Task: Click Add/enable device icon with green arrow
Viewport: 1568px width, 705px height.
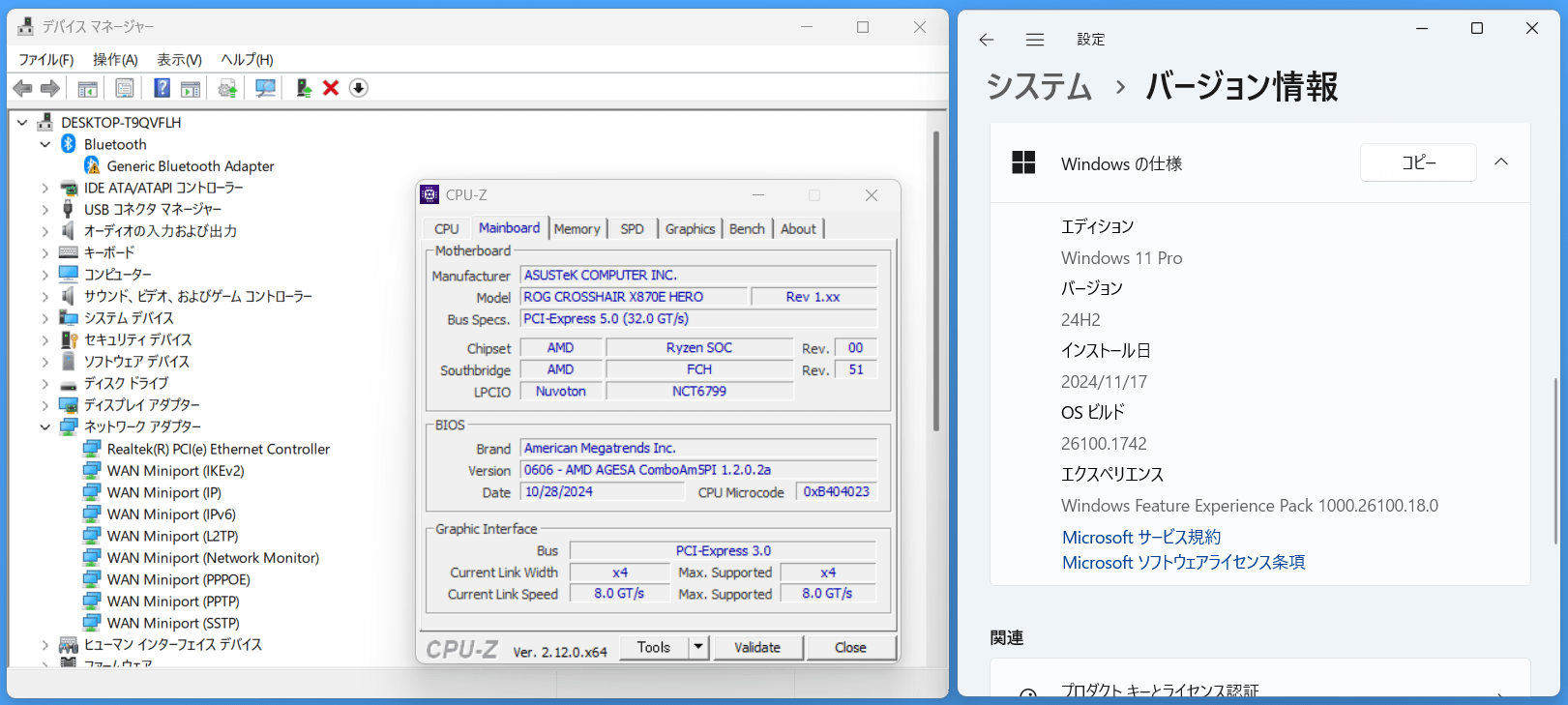Action: point(304,88)
